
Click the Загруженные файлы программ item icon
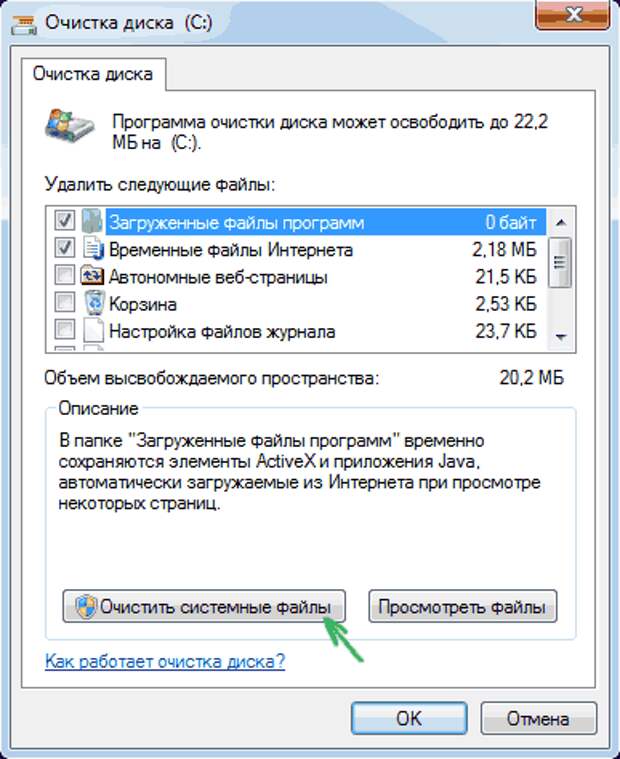[92, 222]
